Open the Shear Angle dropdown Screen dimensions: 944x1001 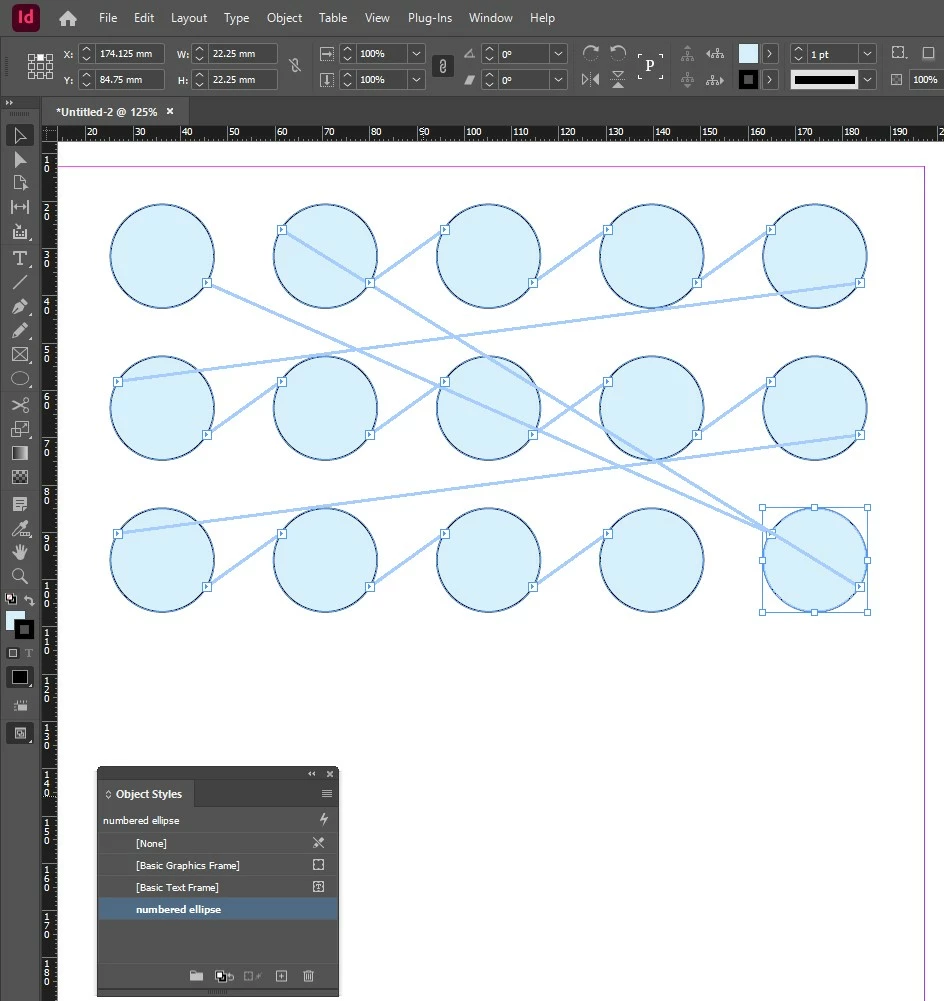click(558, 80)
